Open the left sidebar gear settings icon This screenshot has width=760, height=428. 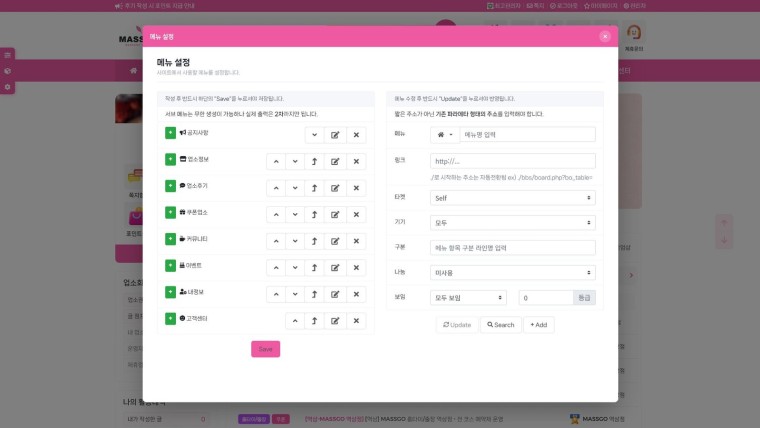coord(7,87)
